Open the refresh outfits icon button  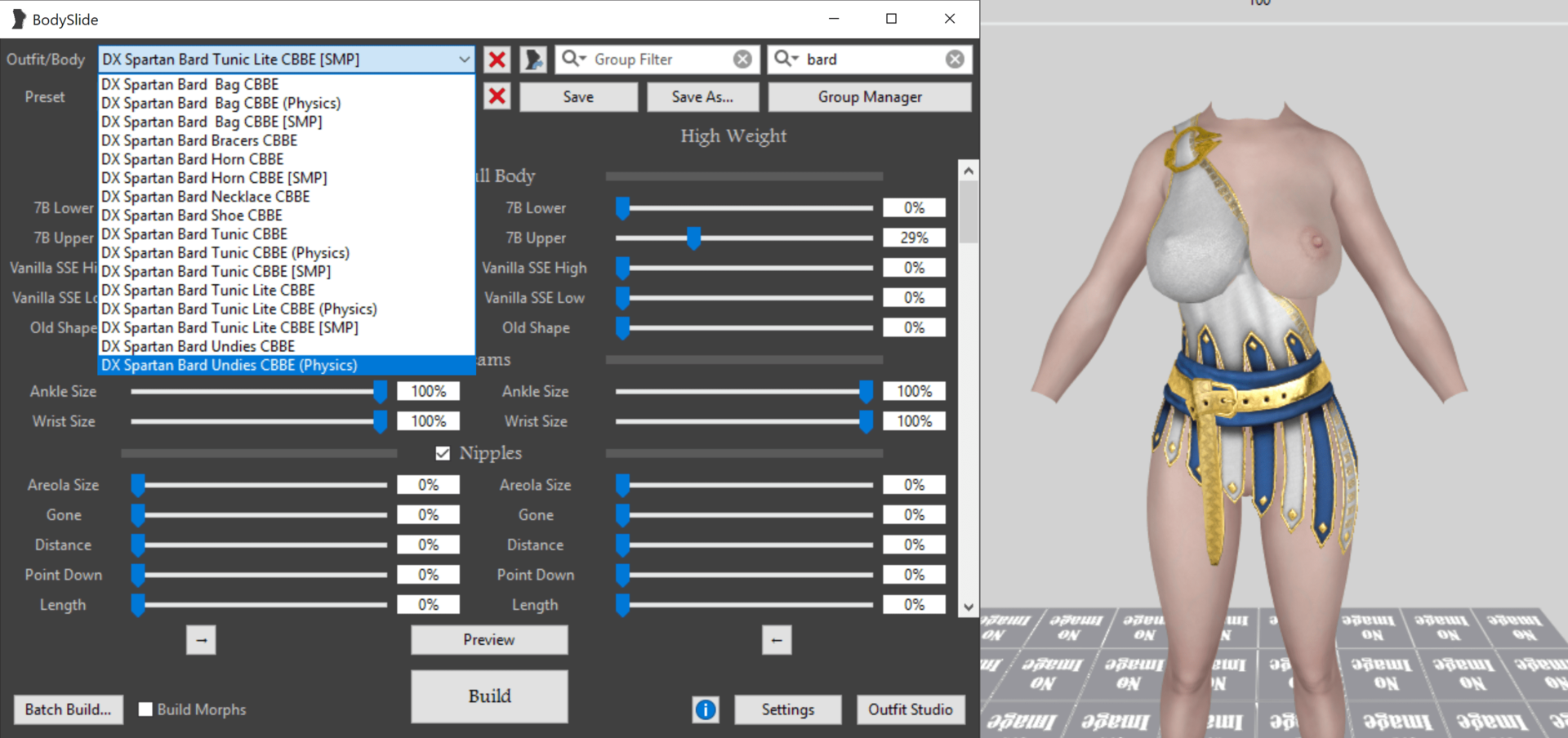click(x=533, y=60)
